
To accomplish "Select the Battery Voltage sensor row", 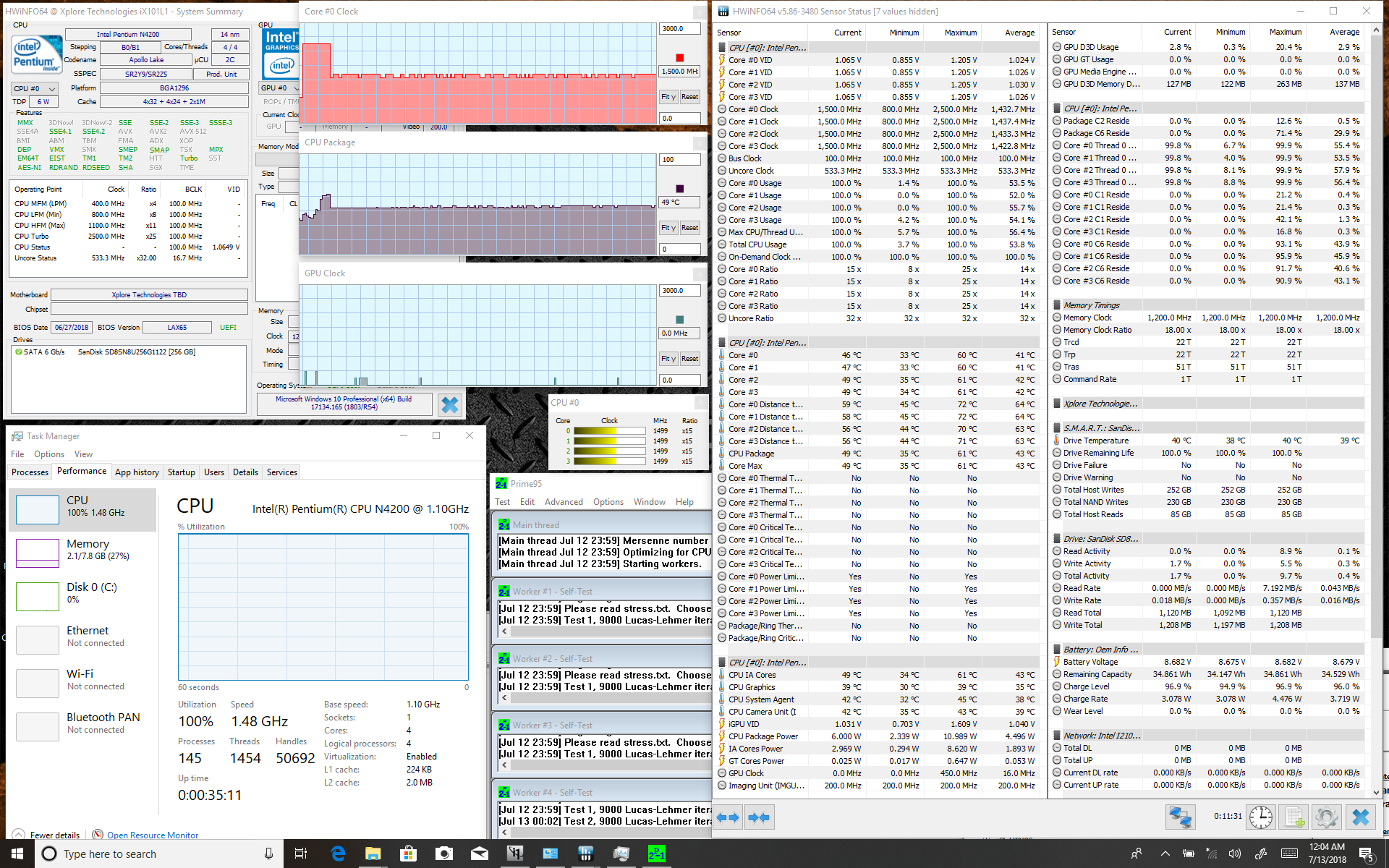I will pyautogui.click(x=1208, y=662).
